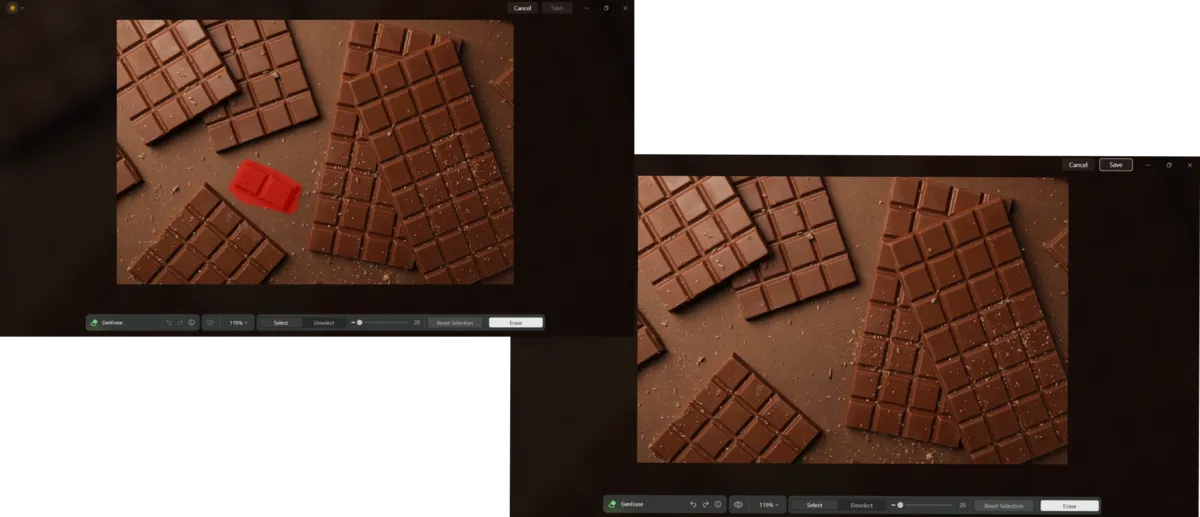Adjust the brush size slider in left window

381,323
